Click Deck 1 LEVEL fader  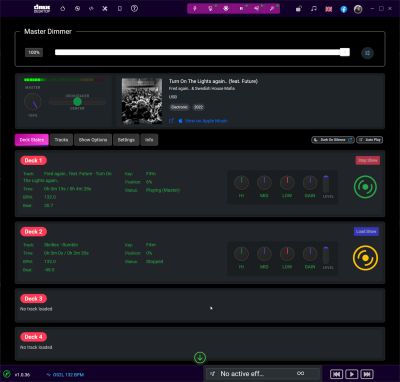tap(326, 184)
